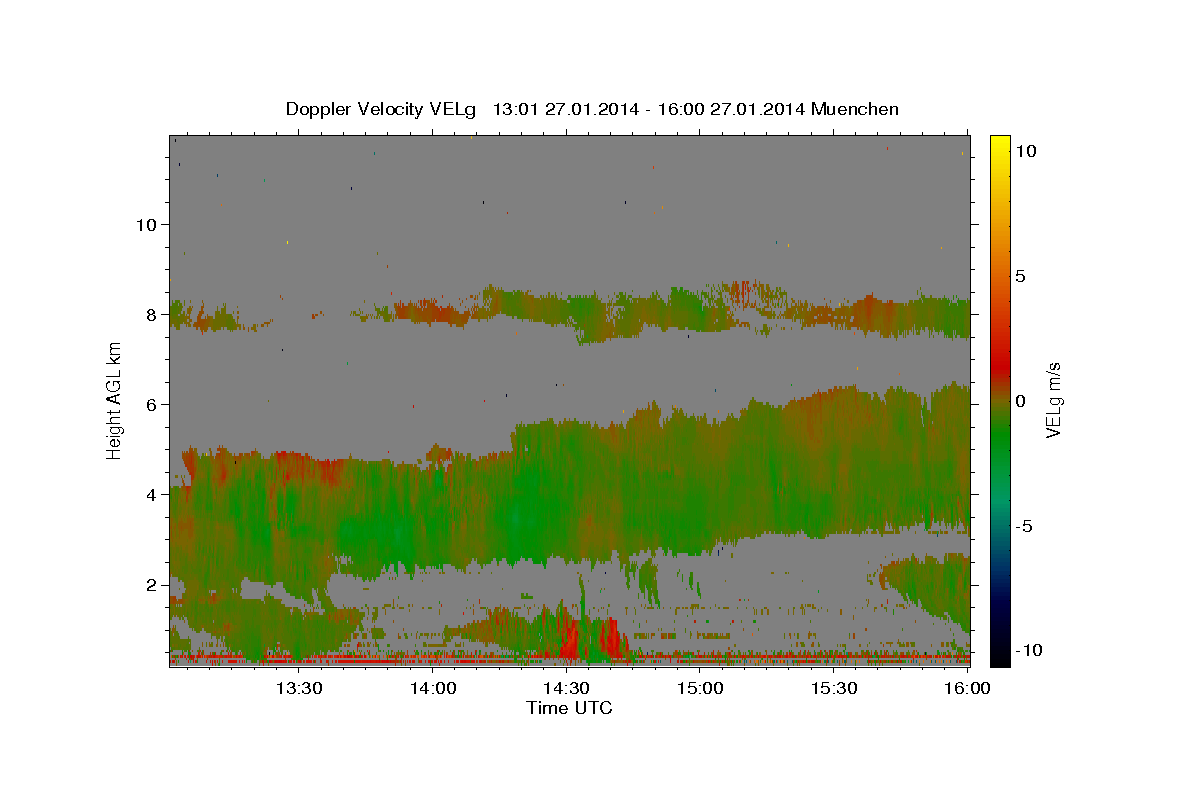This screenshot has height=800, width=1200.
Task: Click the colorbar value -5 label
Action: pos(1024,526)
